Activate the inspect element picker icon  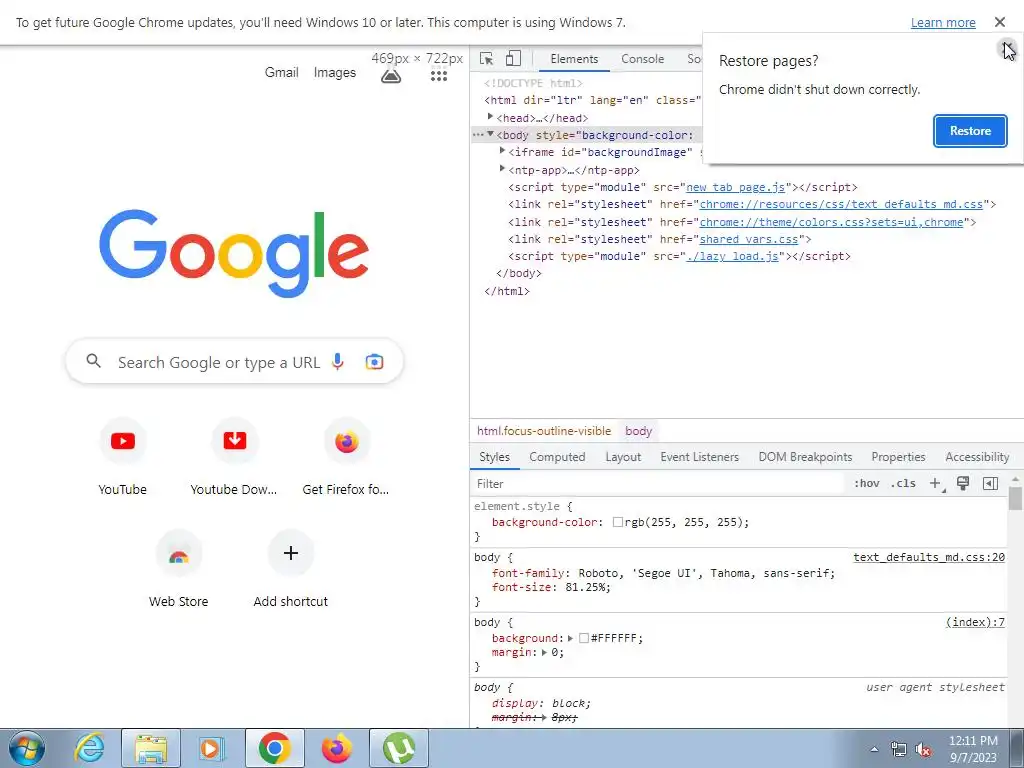487,59
